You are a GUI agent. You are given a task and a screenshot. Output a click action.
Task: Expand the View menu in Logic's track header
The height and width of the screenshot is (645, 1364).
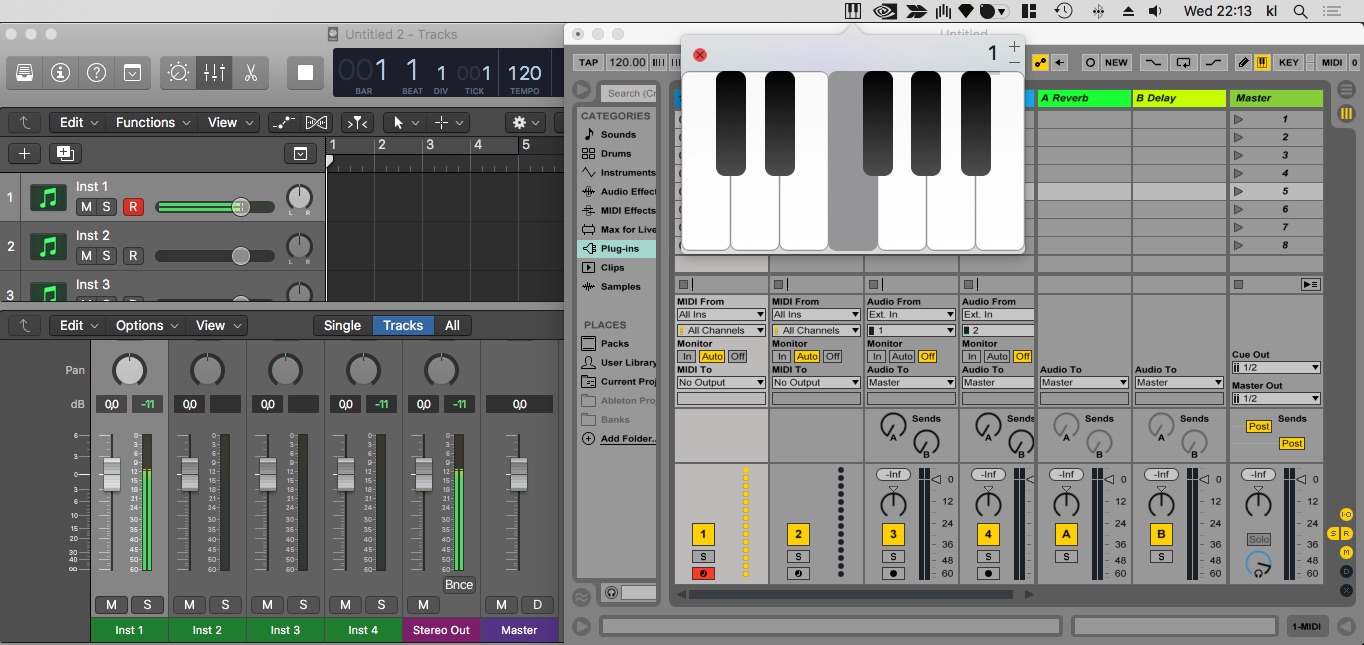point(224,122)
